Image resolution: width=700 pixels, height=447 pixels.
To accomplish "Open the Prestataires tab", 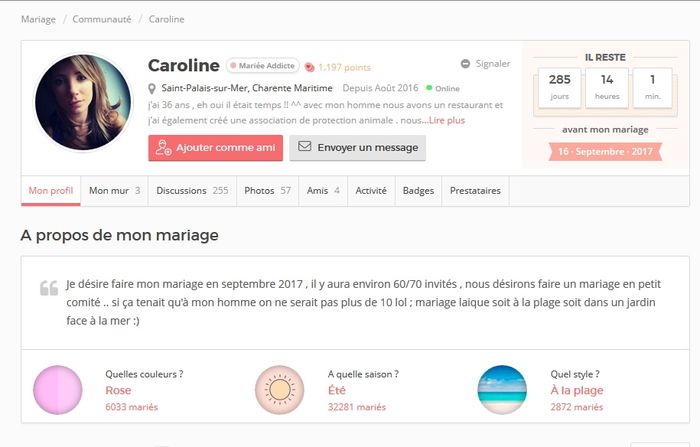I will [475, 190].
